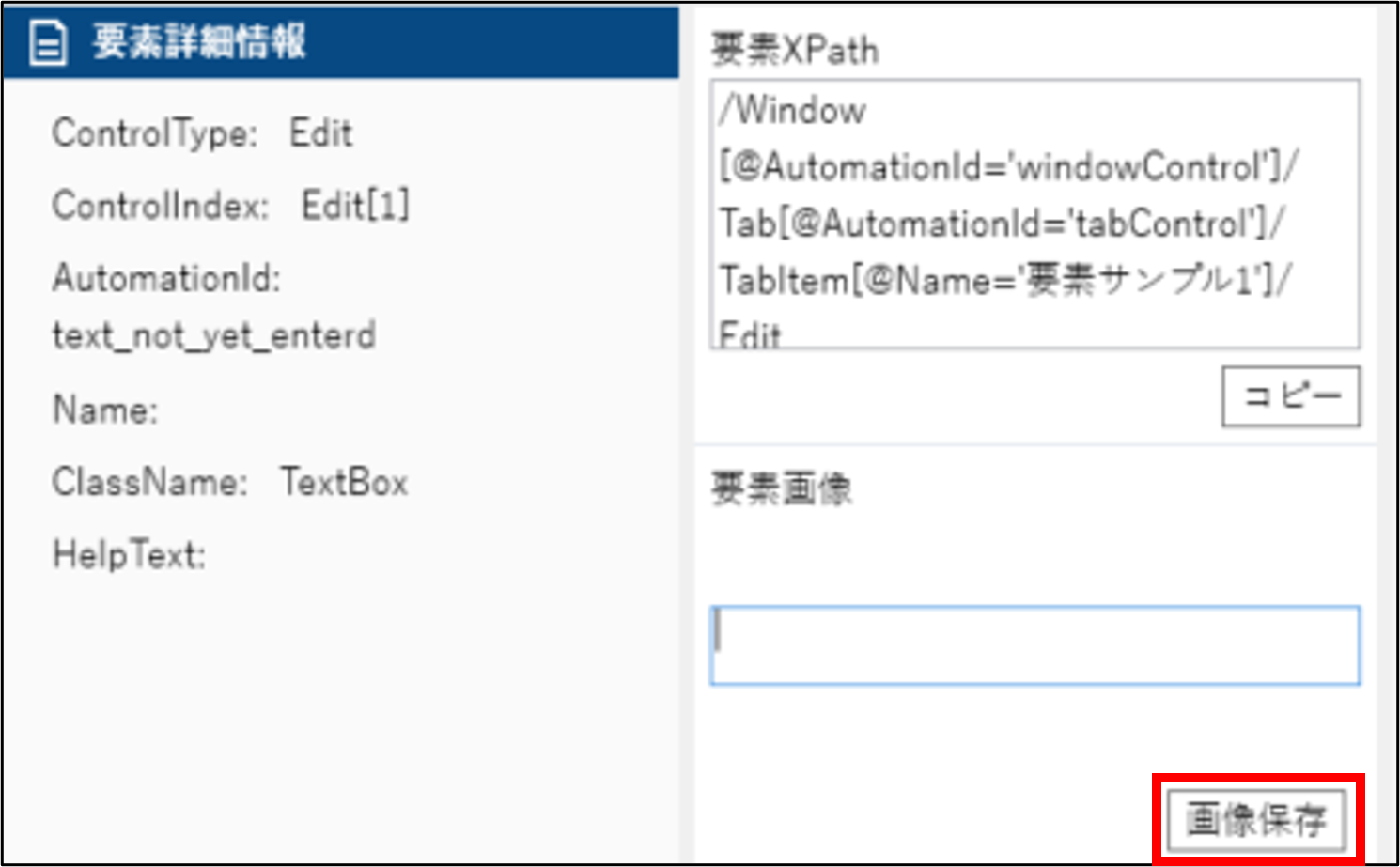Click the ControlType value Edit
The width and height of the screenshot is (1400, 867).
(320, 133)
